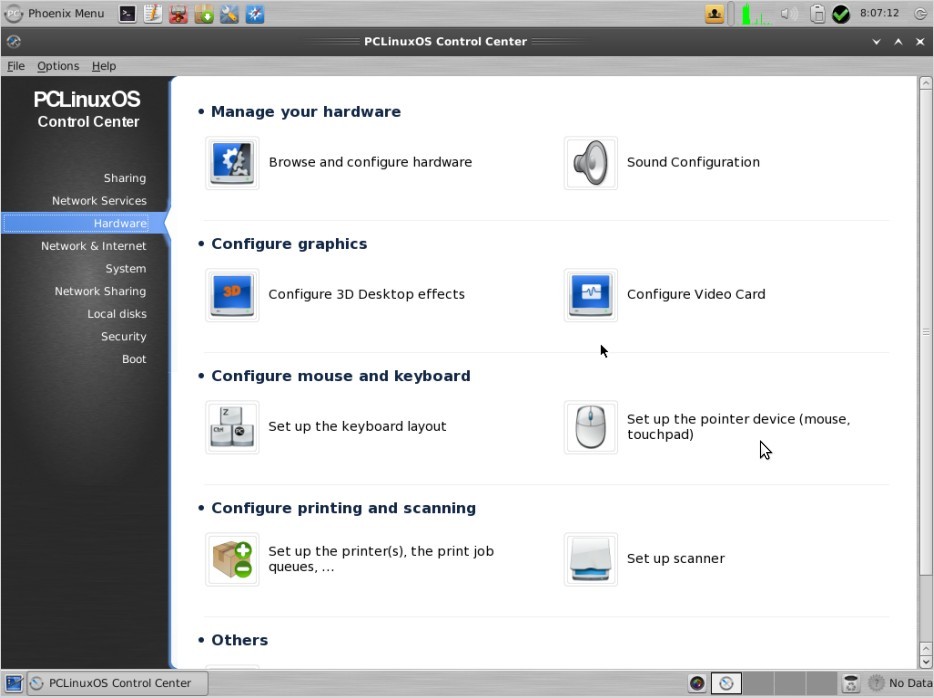Screen dimensions: 934x698
Task: Click the clipboard tray icon
Action: tap(818, 14)
